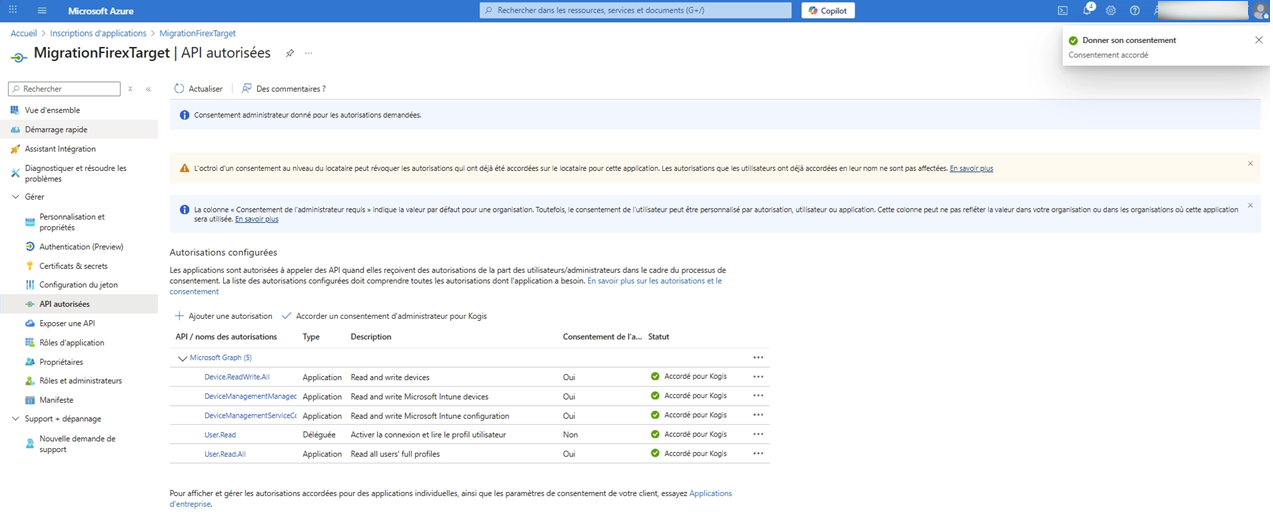Open Device.ReadWrite.All permission
The height and width of the screenshot is (522, 1273).
pos(237,377)
